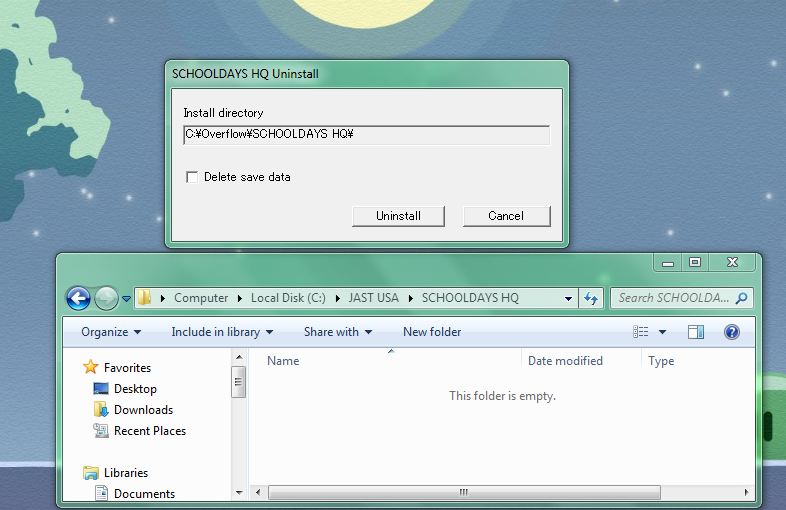Expand the Share with dropdown

[x=337, y=332]
